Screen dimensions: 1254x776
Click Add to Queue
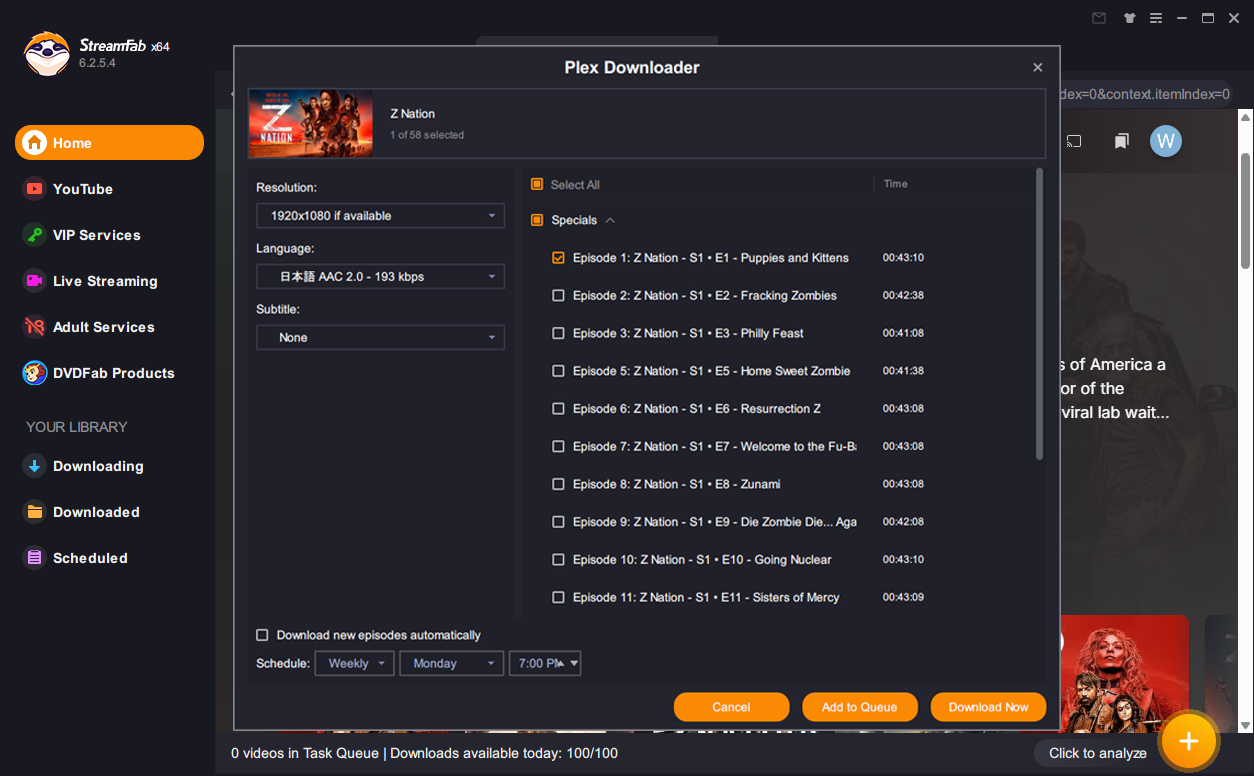click(859, 707)
